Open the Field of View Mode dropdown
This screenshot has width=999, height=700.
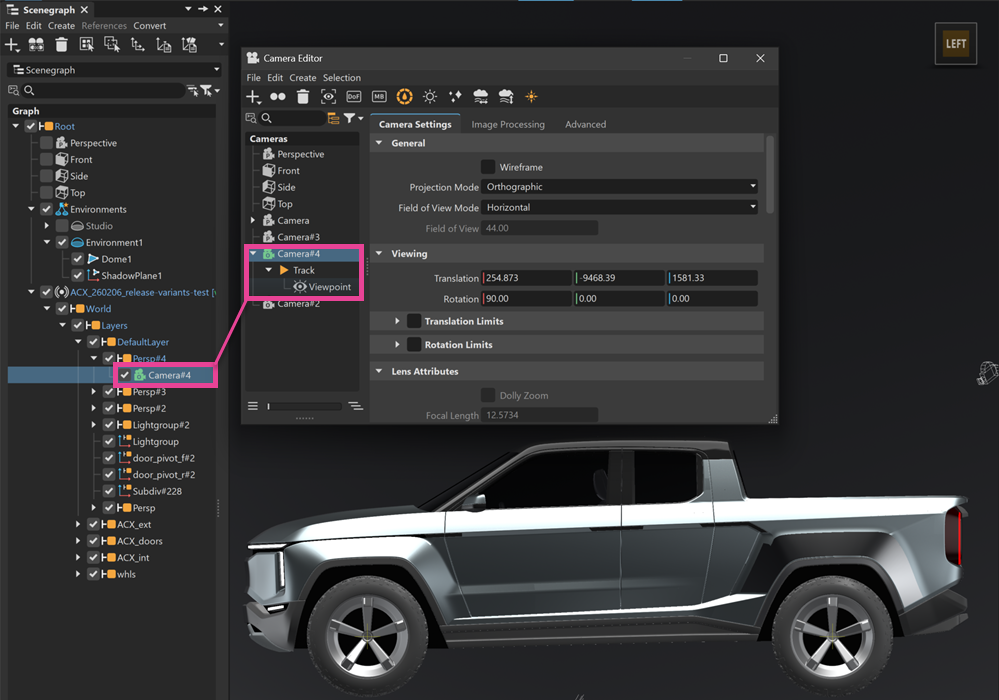pyautogui.click(x=619, y=207)
